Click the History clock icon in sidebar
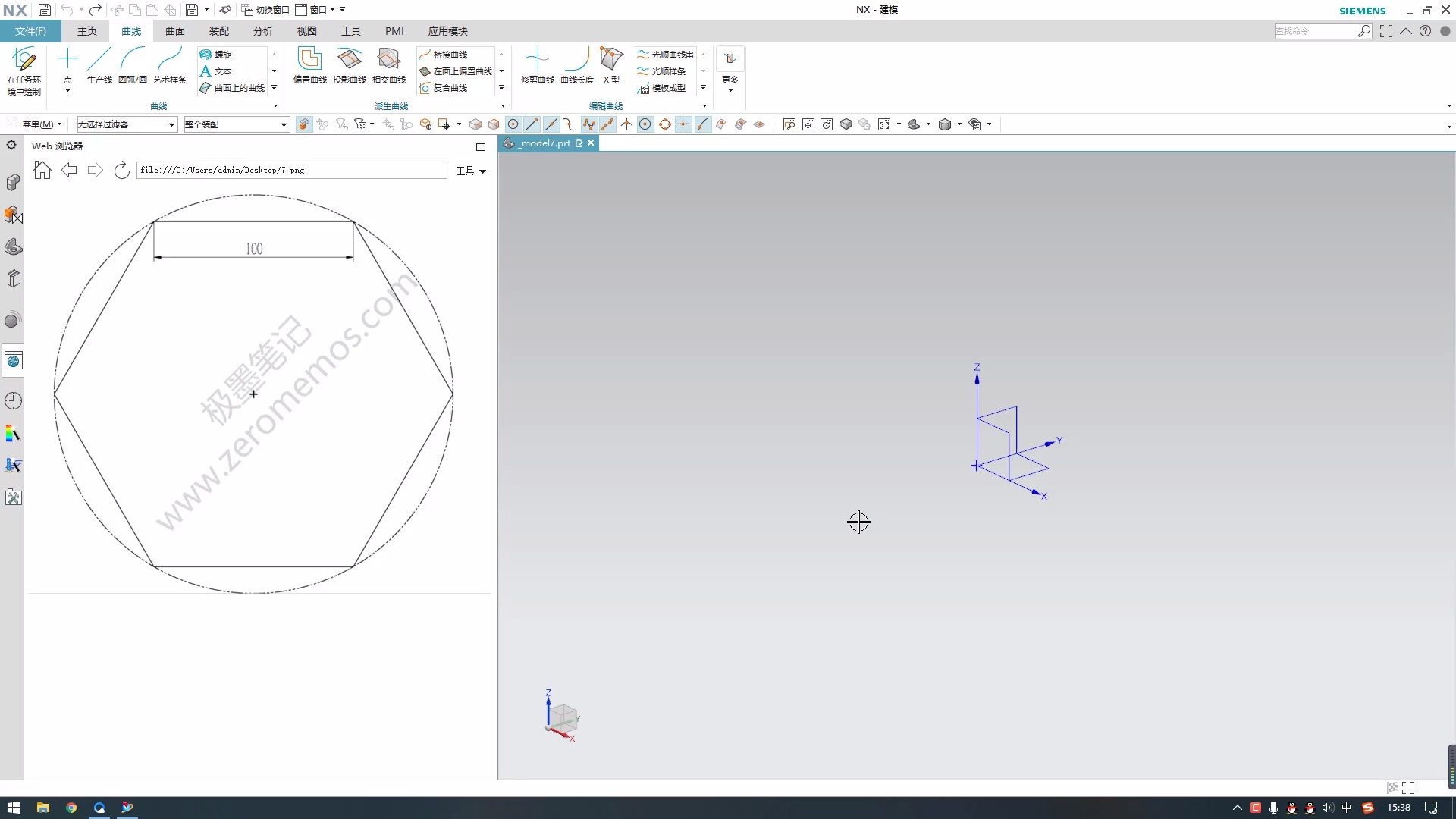Image resolution: width=1456 pixels, height=819 pixels. [13, 401]
